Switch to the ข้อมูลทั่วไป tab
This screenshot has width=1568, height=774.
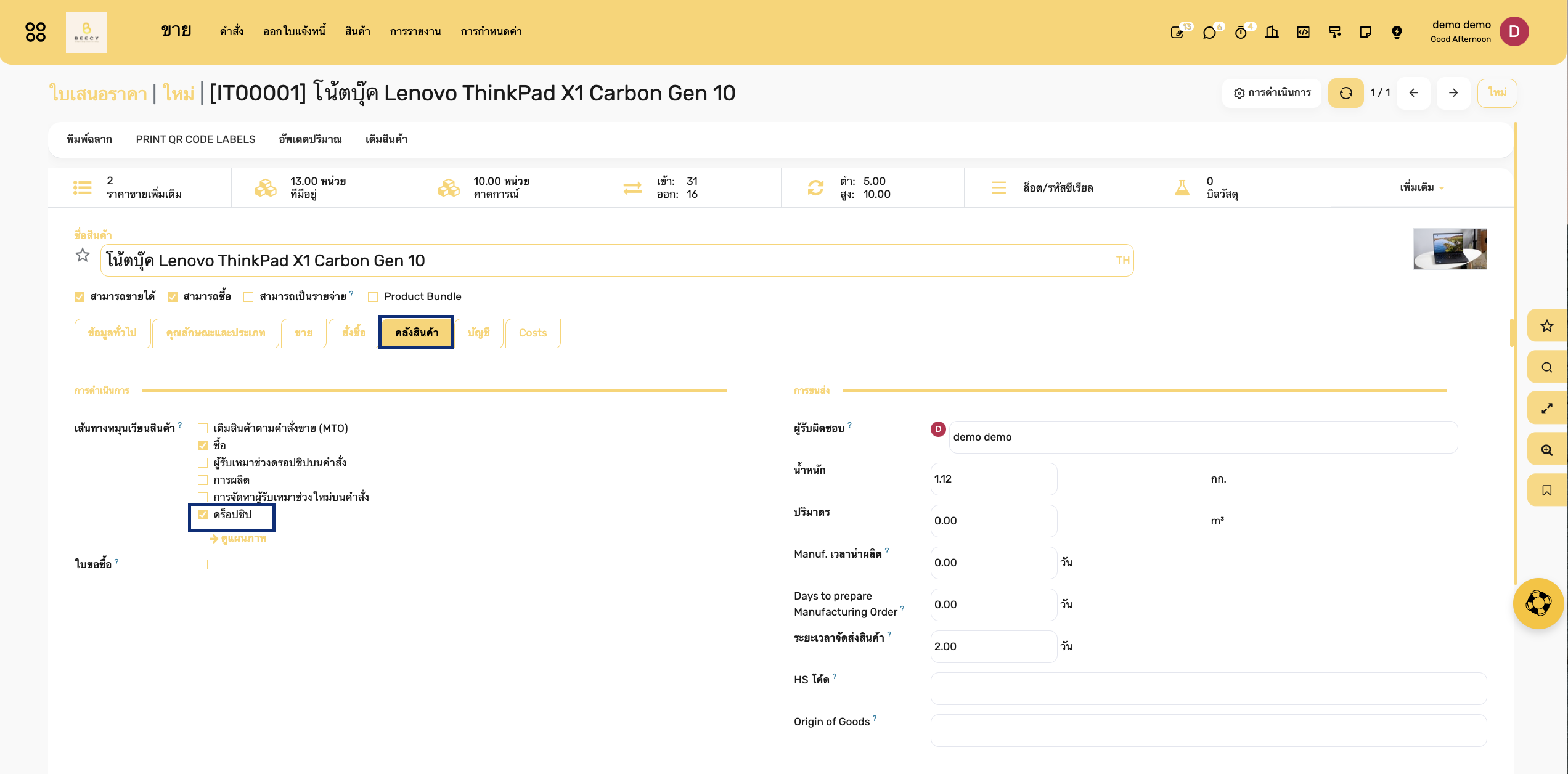112,333
